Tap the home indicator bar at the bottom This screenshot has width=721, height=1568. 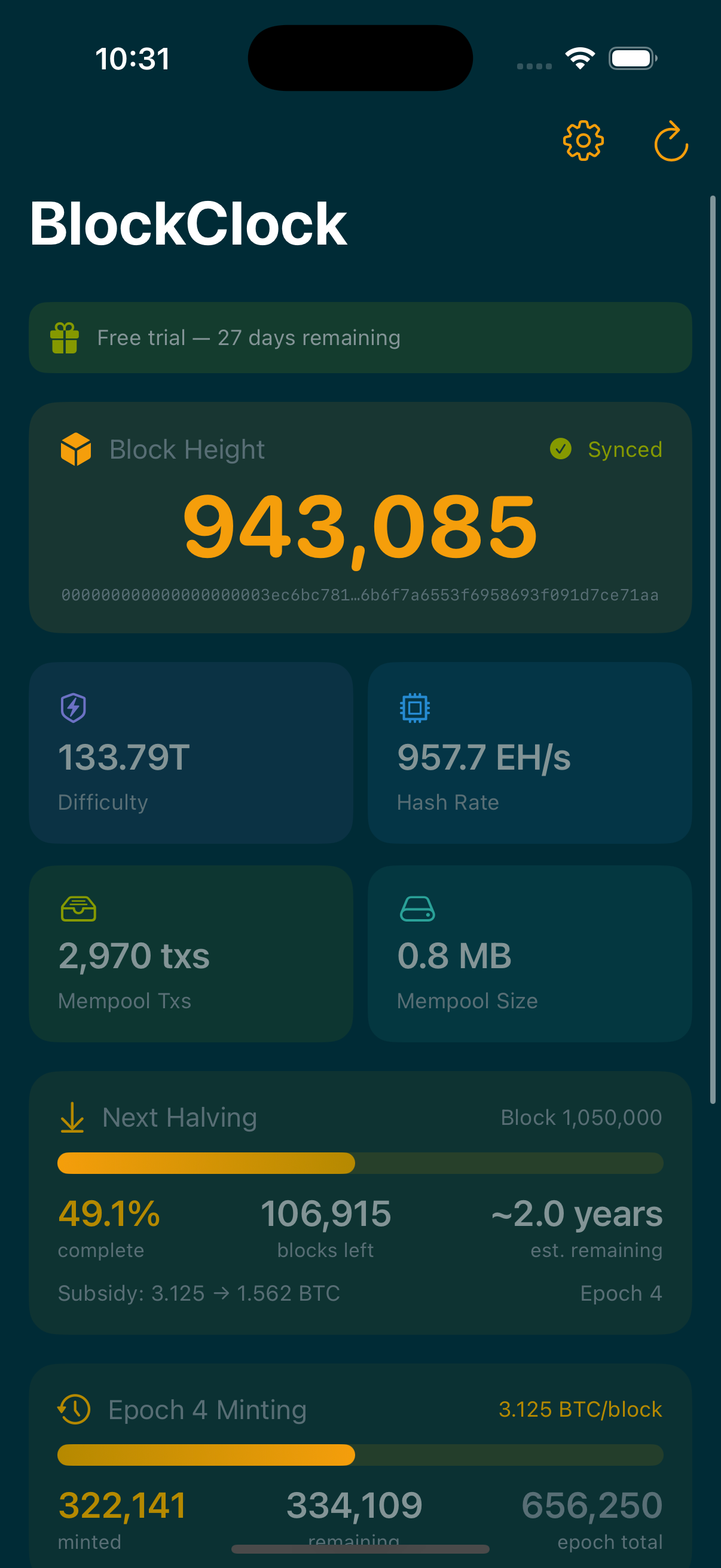pos(360,1548)
